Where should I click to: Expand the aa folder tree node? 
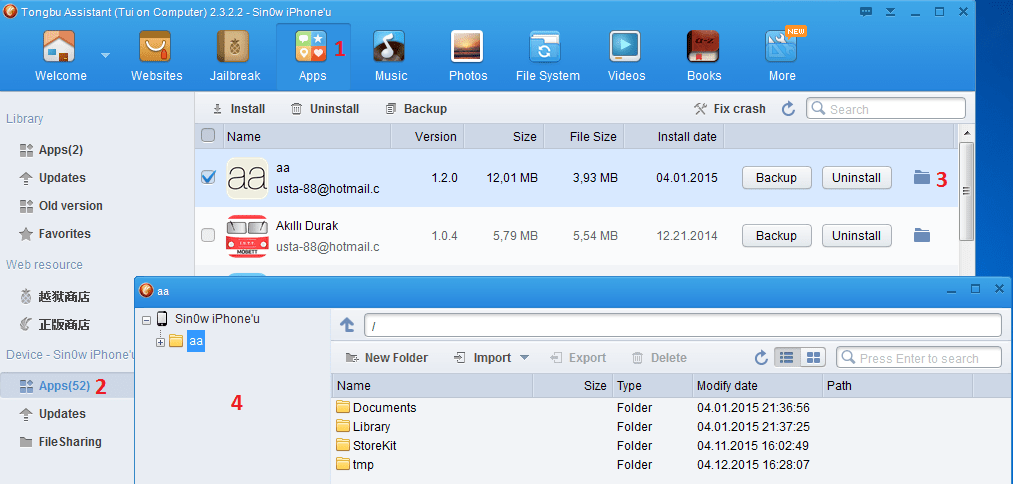tap(160, 342)
